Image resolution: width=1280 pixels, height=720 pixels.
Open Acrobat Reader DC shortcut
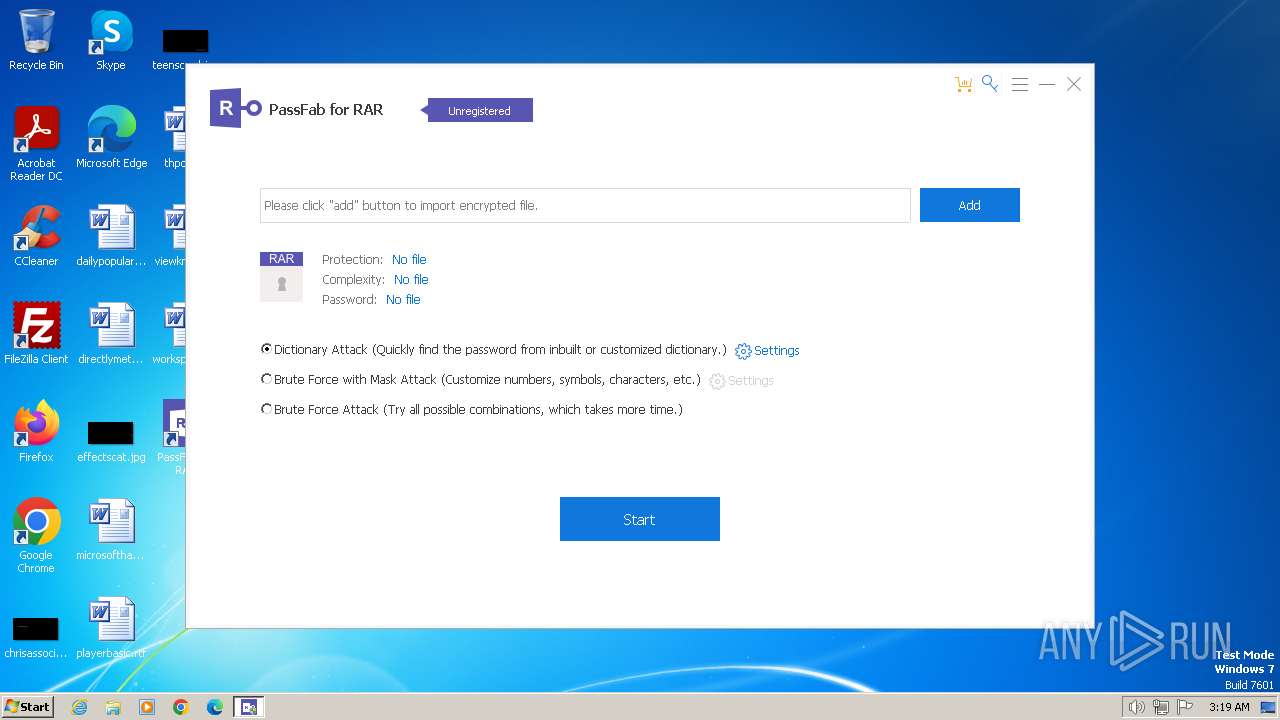(x=36, y=144)
